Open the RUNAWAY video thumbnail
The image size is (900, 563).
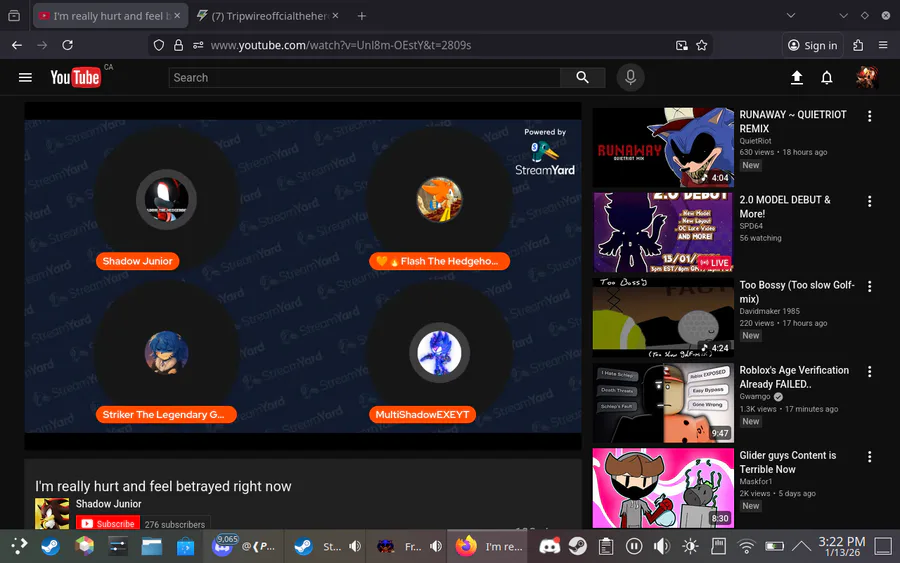(x=663, y=147)
